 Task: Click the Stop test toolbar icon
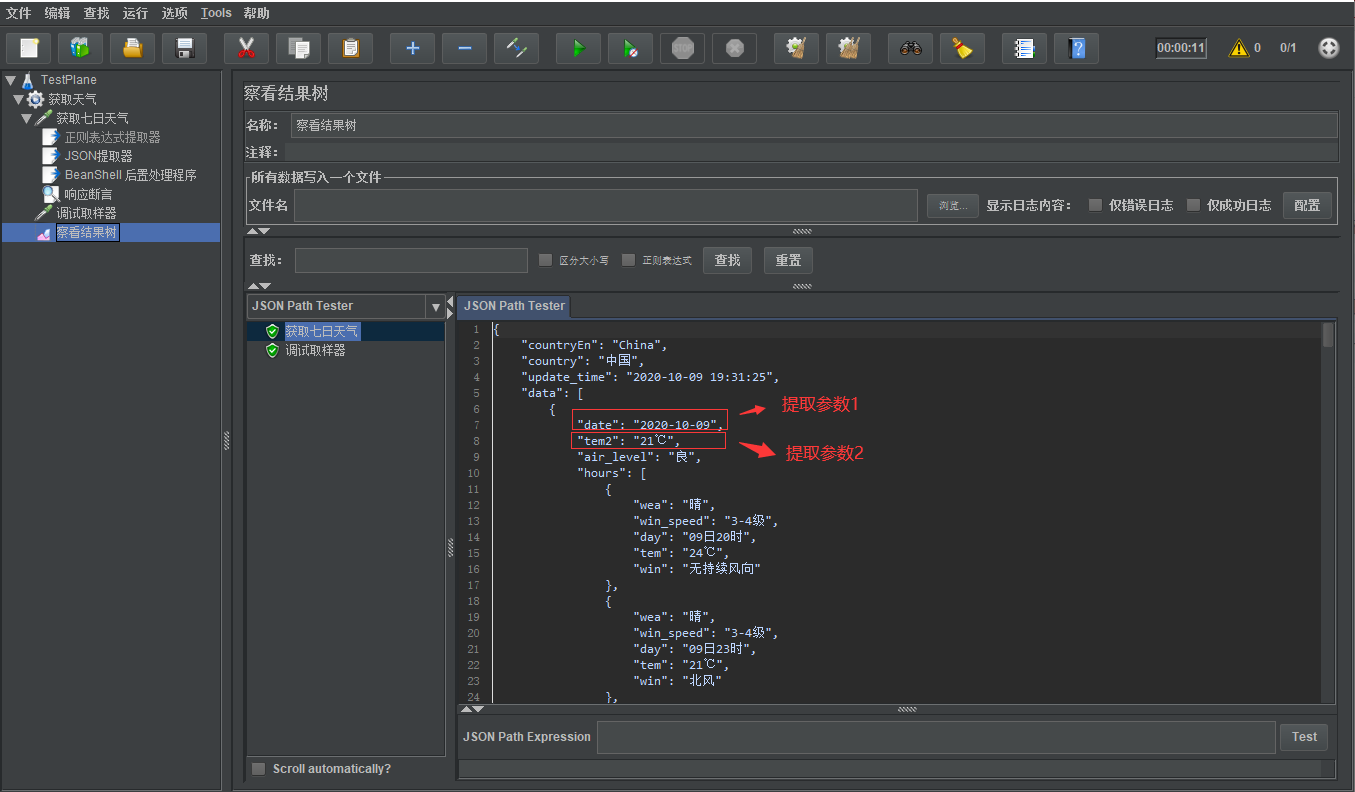[682, 48]
